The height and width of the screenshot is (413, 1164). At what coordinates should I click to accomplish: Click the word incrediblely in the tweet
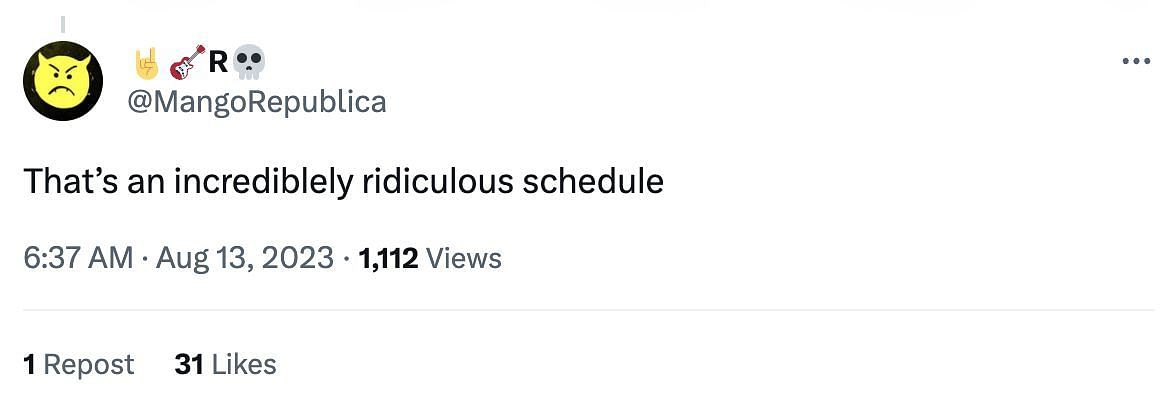click(x=264, y=182)
